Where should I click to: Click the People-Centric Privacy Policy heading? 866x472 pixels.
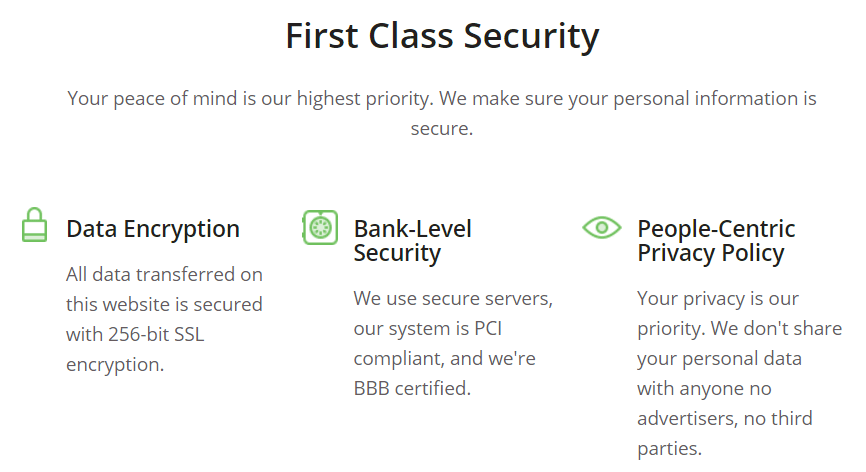coord(716,241)
